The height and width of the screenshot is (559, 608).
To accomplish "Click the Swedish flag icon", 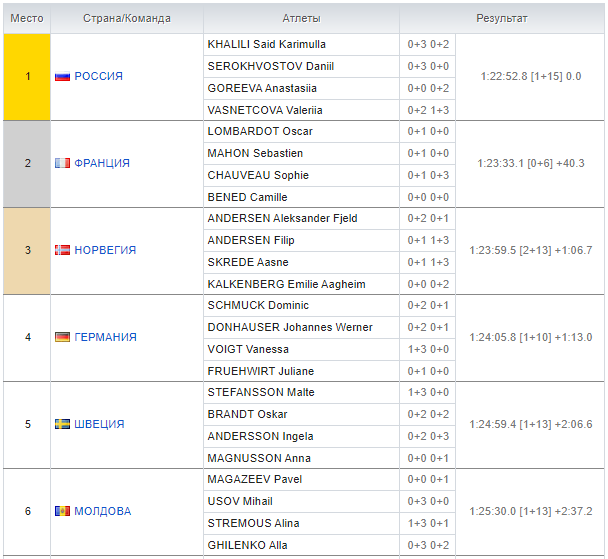I will (x=62, y=425).
